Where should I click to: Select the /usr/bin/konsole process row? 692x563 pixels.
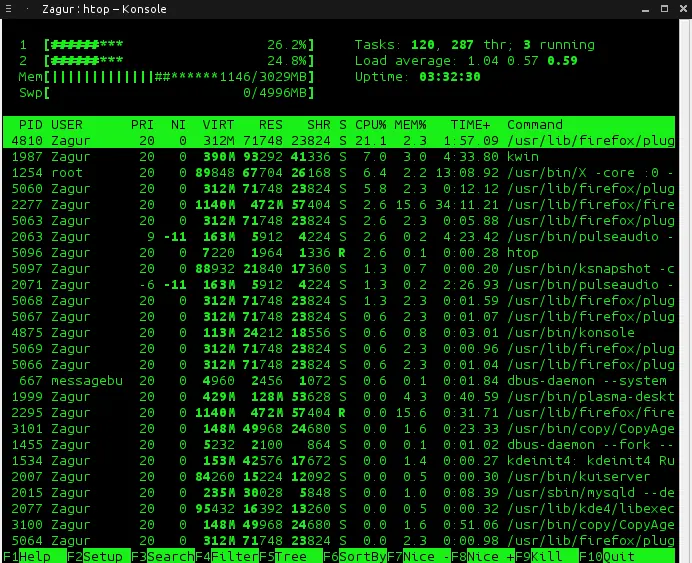pyautogui.click(x=339, y=333)
